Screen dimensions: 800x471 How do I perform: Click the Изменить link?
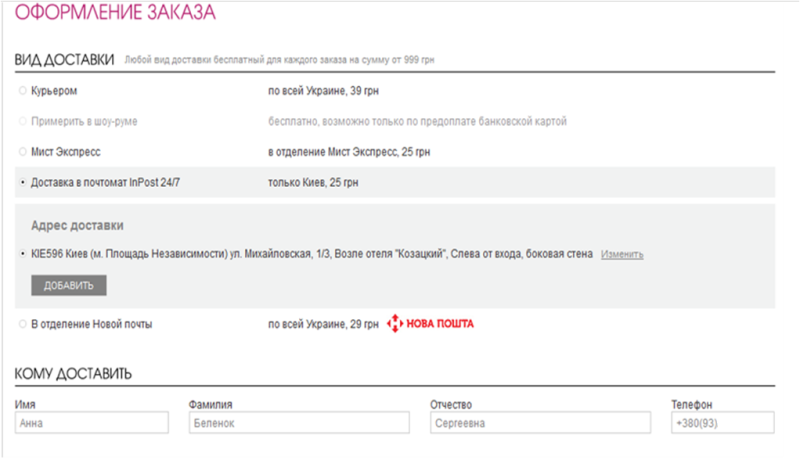click(622, 254)
